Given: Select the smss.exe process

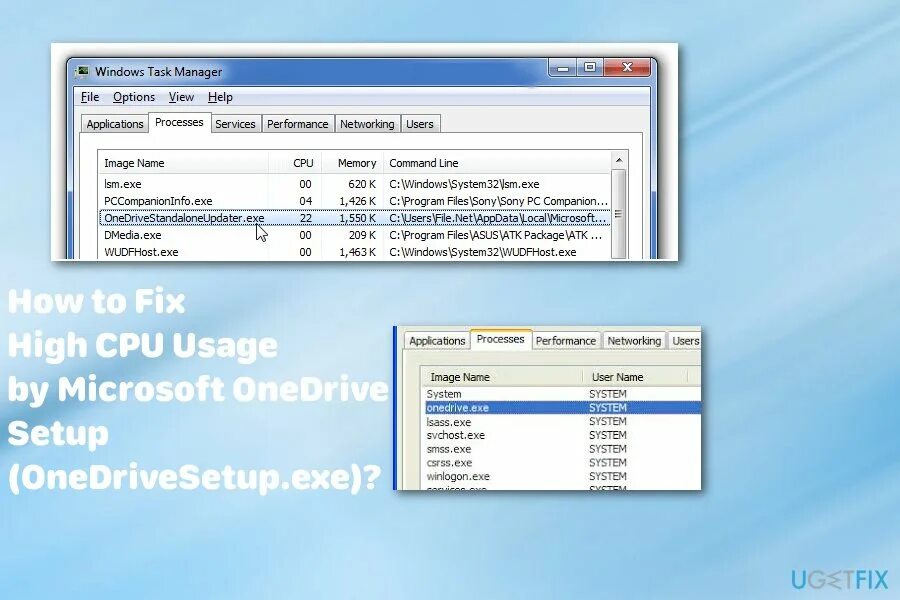Looking at the screenshot, I should [x=563, y=450].
